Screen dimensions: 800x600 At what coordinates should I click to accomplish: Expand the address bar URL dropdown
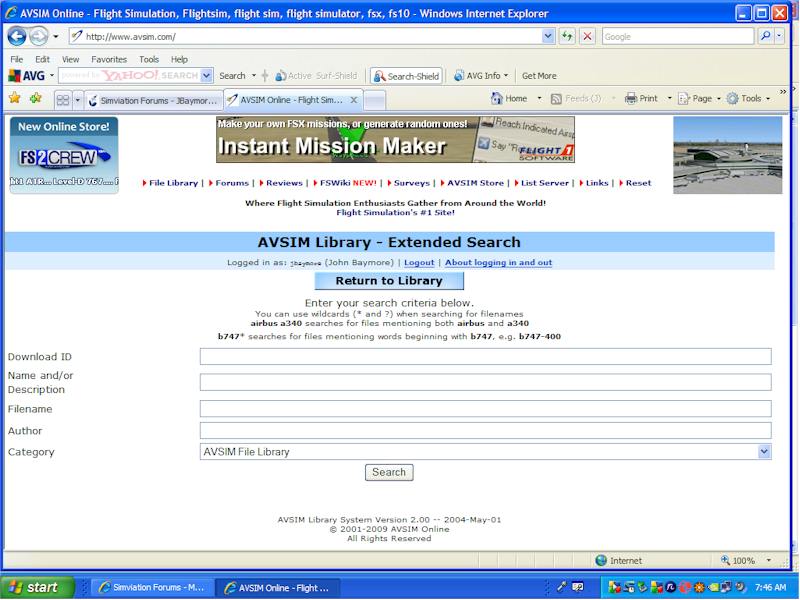pyautogui.click(x=548, y=36)
